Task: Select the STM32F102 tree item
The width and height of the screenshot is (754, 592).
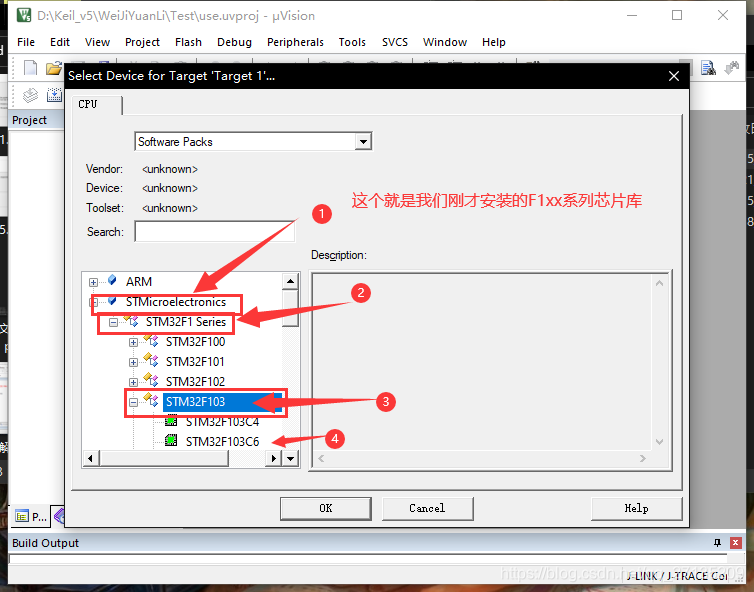Action: click(x=195, y=381)
